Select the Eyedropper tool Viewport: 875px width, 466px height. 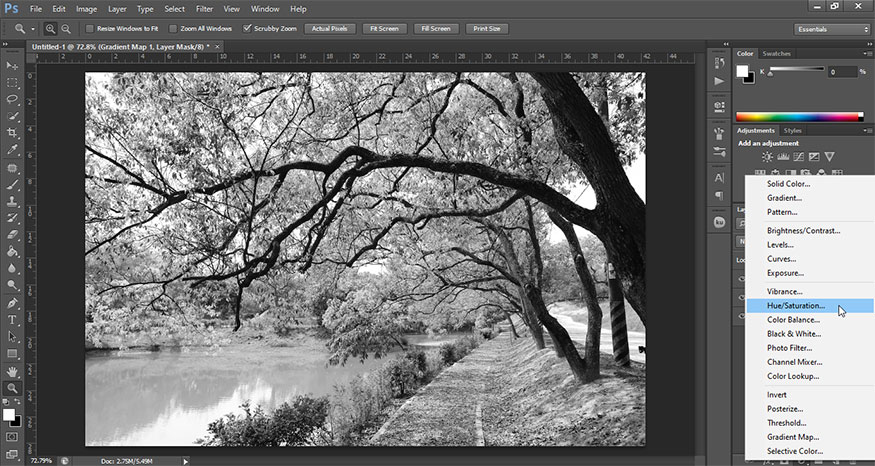pos(12,150)
